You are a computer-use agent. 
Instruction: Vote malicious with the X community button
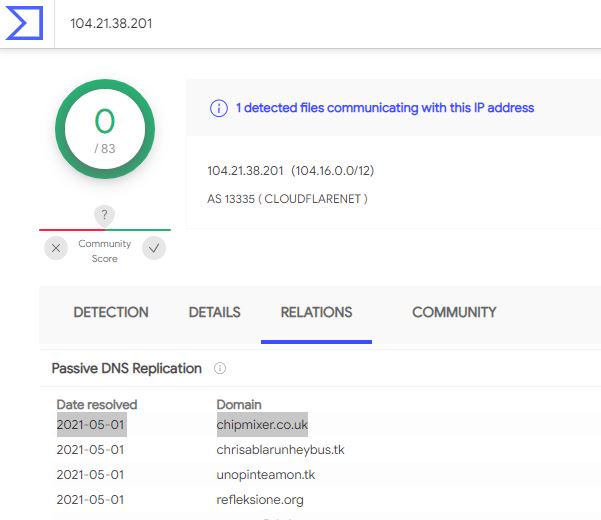pyautogui.click(x=56, y=248)
